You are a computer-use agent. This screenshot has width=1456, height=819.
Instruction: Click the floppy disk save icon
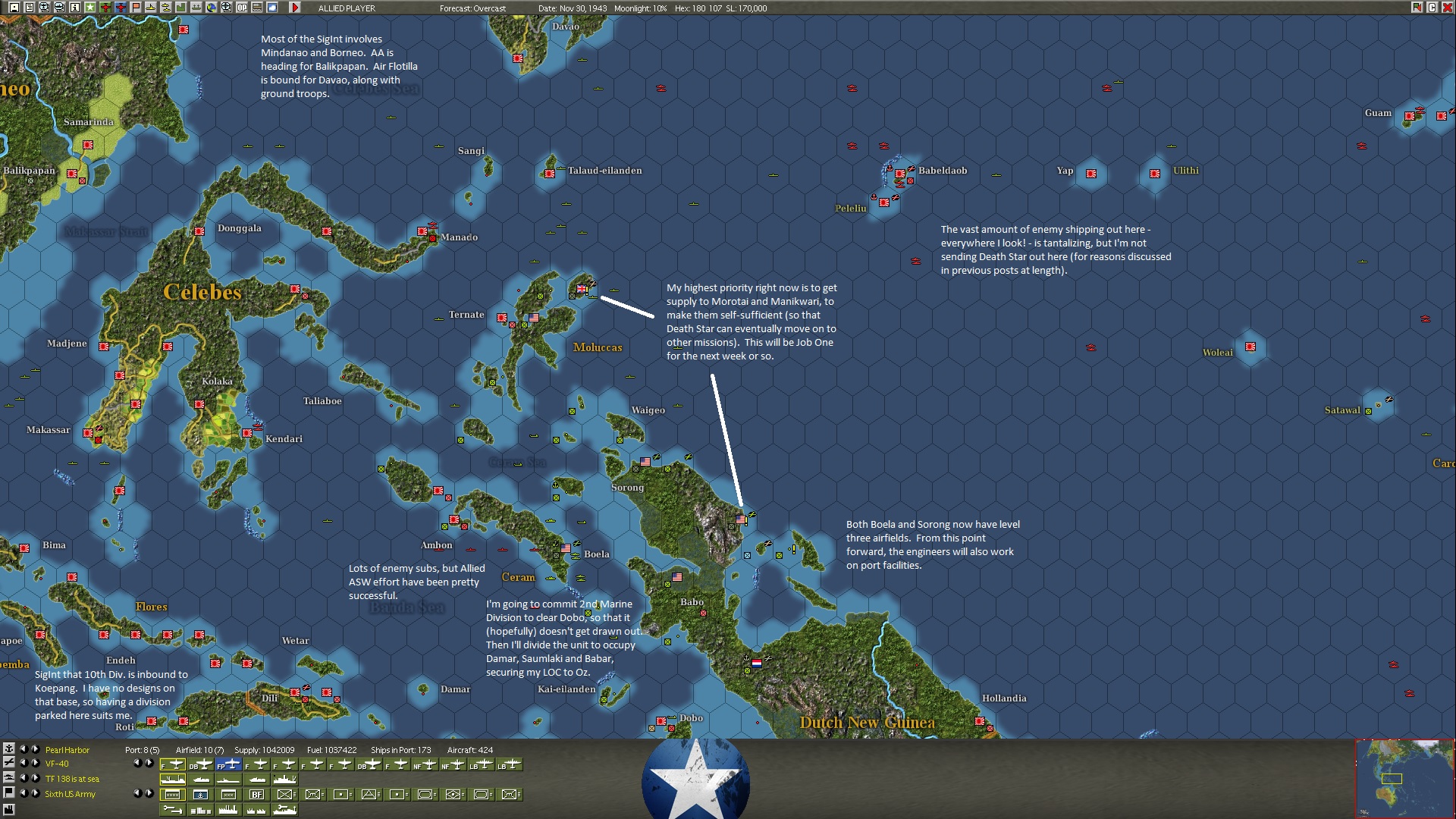pyautogui.click(x=14, y=8)
